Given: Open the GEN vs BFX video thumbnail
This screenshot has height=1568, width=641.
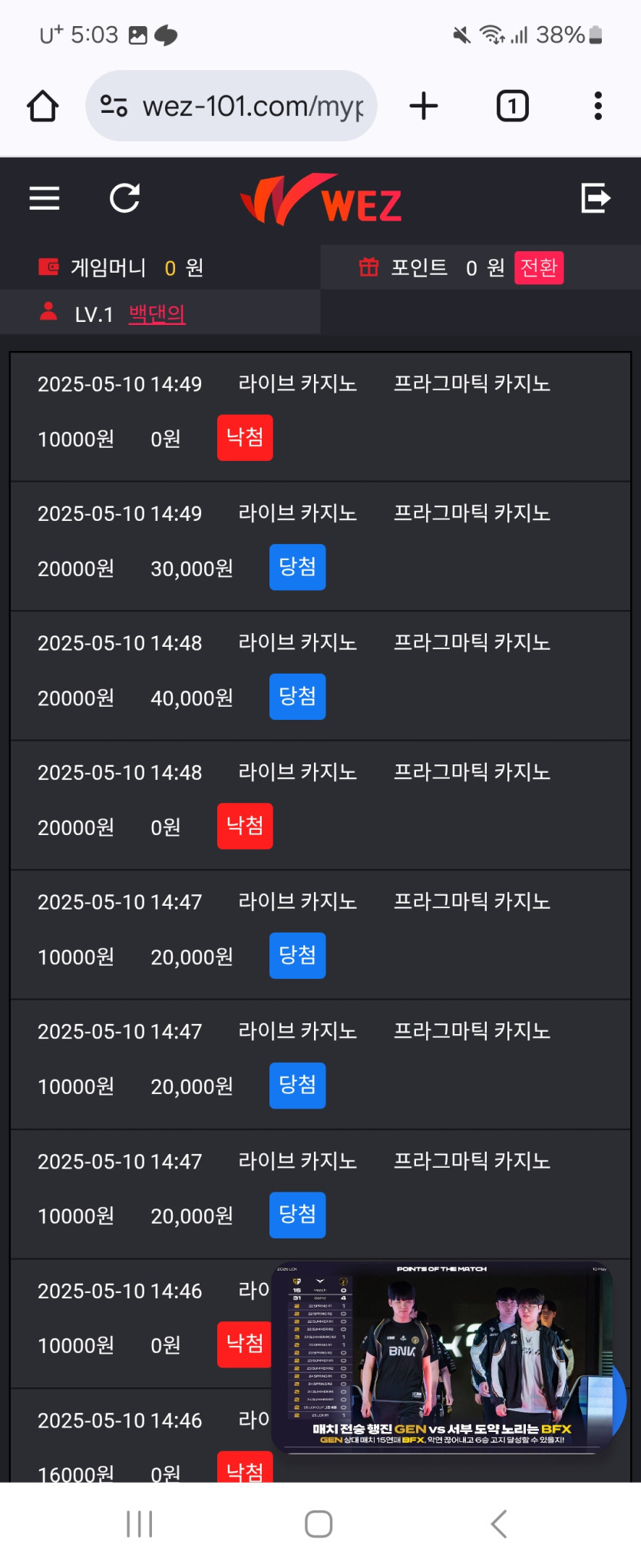Looking at the screenshot, I should click(443, 1357).
